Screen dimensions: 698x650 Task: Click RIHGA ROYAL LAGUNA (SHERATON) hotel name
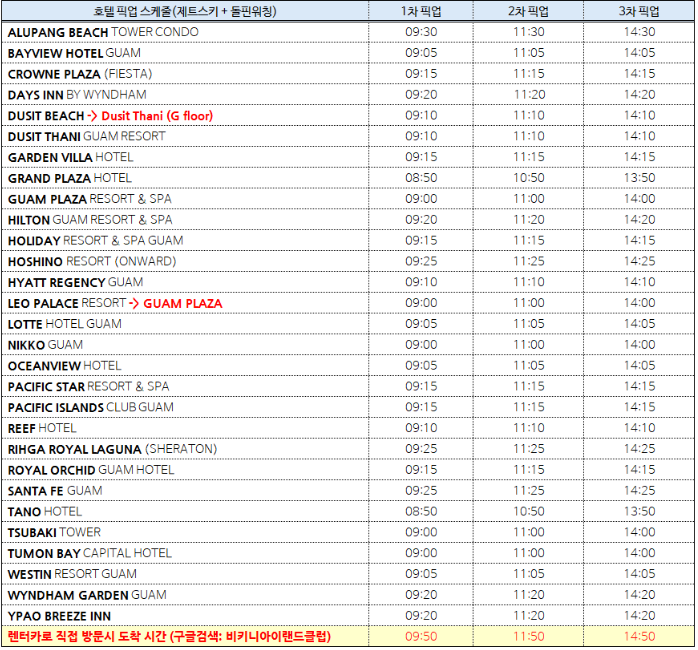tap(112, 449)
